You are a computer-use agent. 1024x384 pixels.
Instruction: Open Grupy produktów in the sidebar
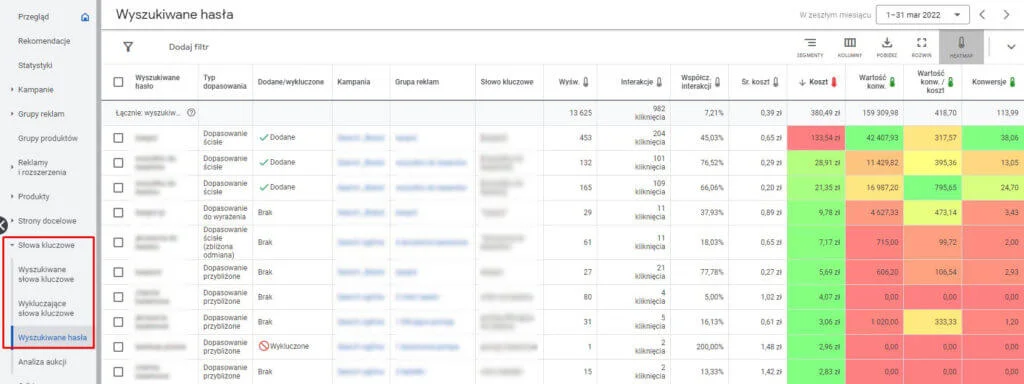(x=48, y=138)
